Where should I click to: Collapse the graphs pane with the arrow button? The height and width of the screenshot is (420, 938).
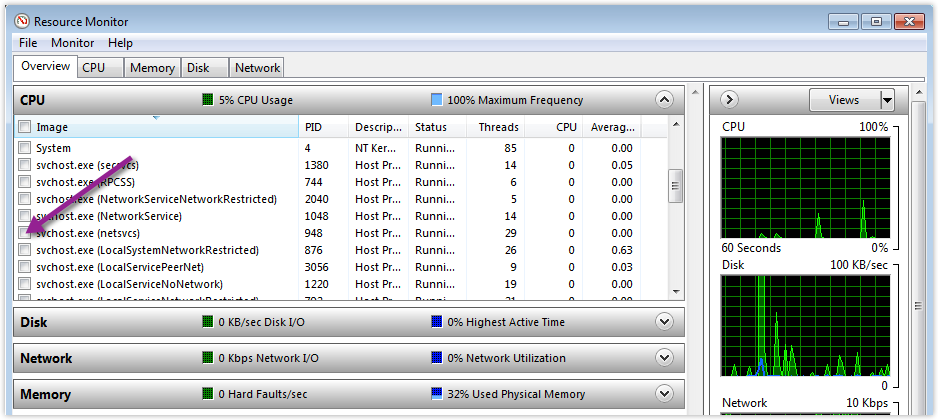click(729, 100)
